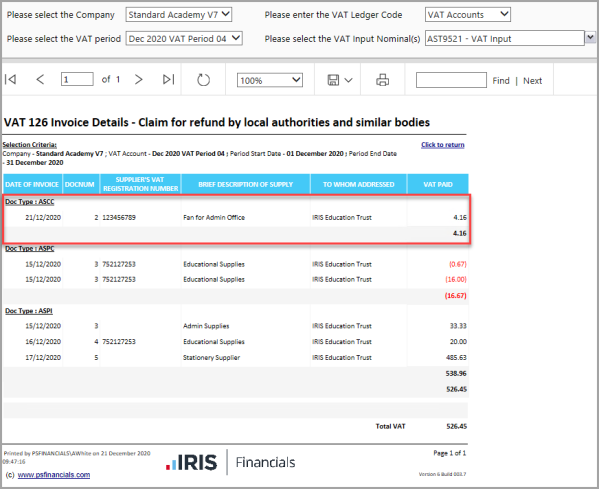
Task: Click the VAT paid value 20.00
Action: (458, 342)
